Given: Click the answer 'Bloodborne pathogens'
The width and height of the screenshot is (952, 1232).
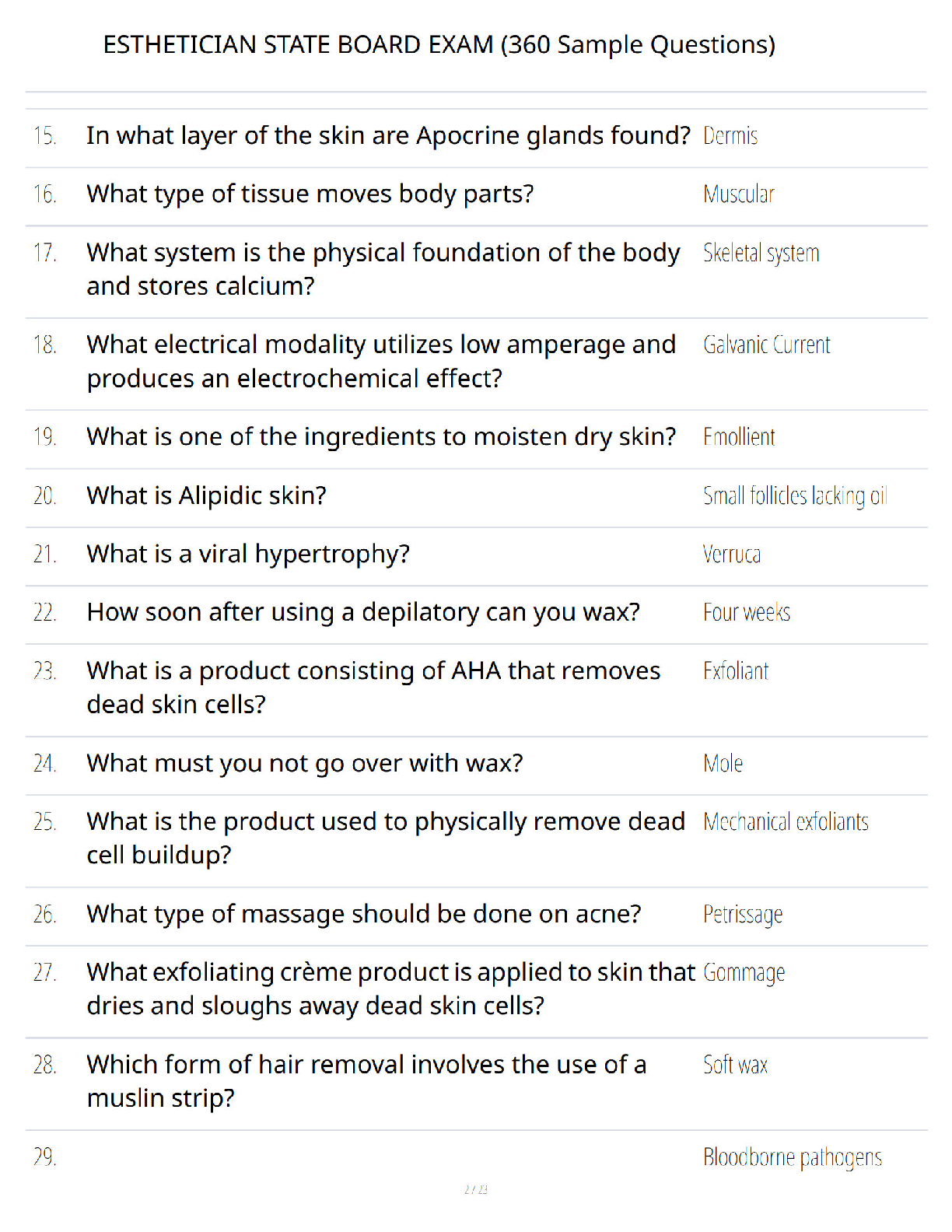Looking at the screenshot, I should point(793,1157).
